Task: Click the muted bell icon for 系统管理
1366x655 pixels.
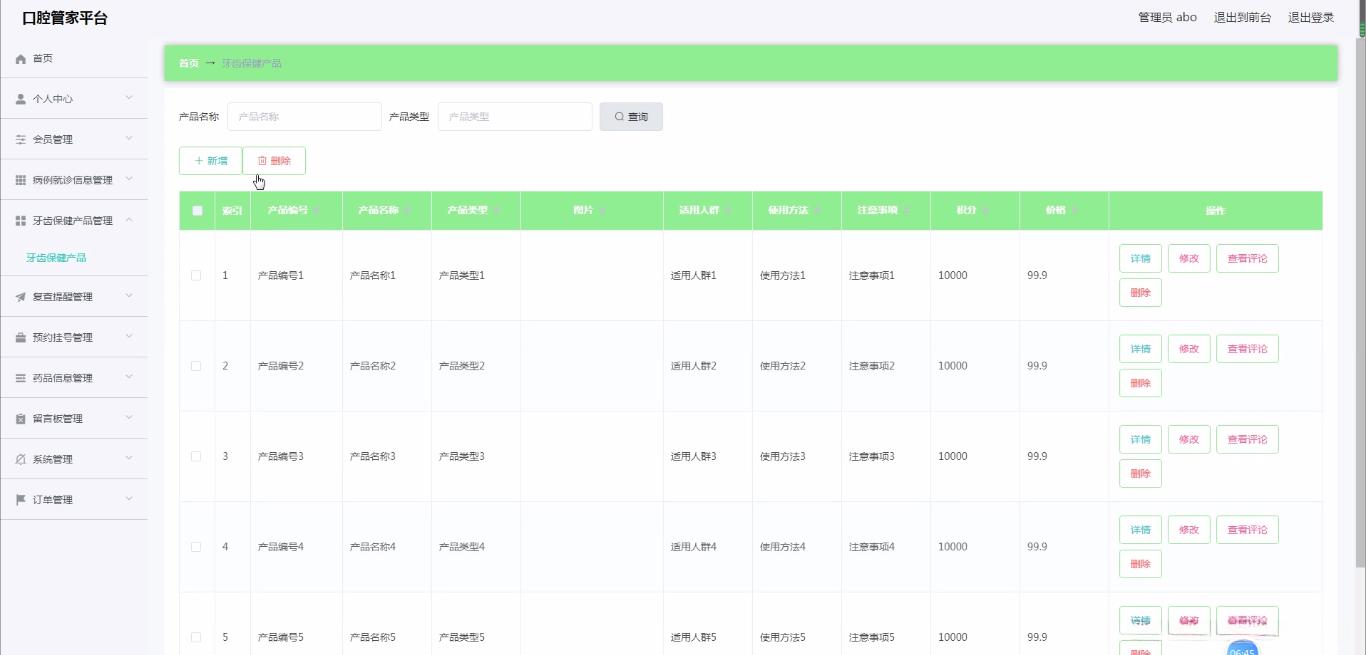Action: (21, 459)
